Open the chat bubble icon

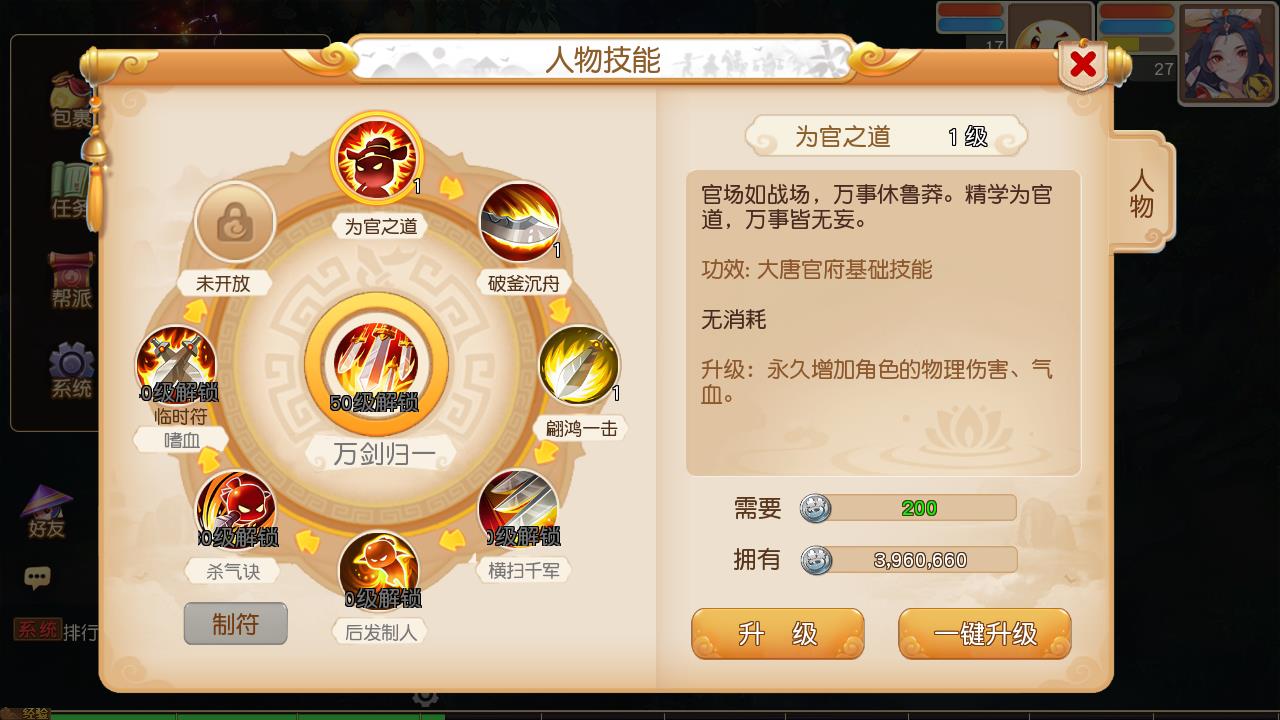point(38,577)
